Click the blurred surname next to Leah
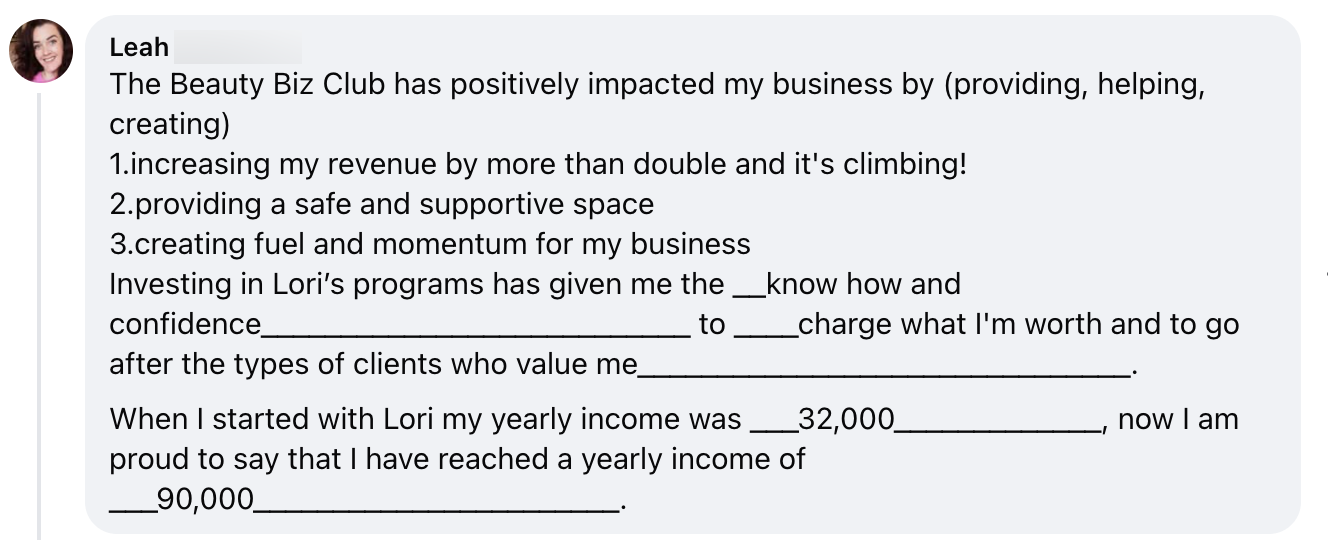Image resolution: width=1328 pixels, height=540 pixels. coord(239,47)
